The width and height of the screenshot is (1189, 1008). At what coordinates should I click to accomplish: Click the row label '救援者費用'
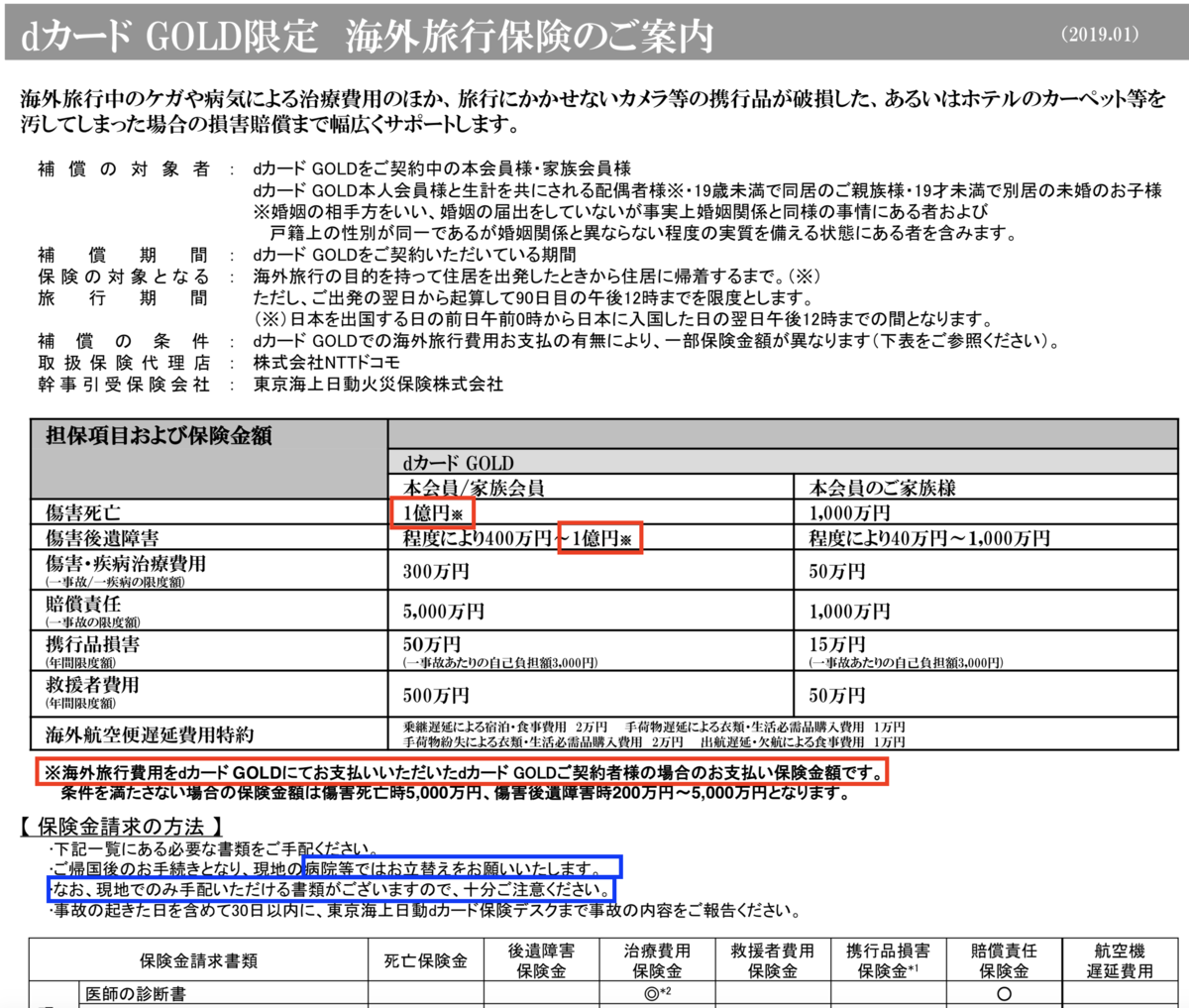tap(92, 685)
